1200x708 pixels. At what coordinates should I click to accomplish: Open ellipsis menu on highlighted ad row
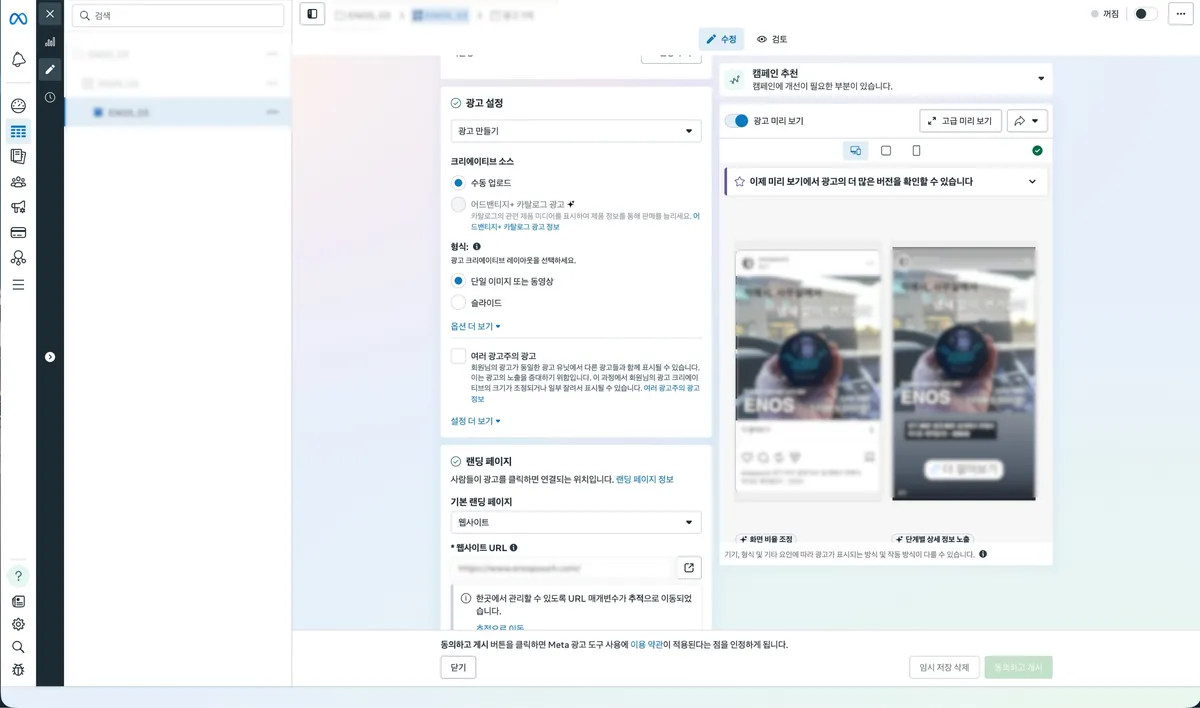[272, 112]
